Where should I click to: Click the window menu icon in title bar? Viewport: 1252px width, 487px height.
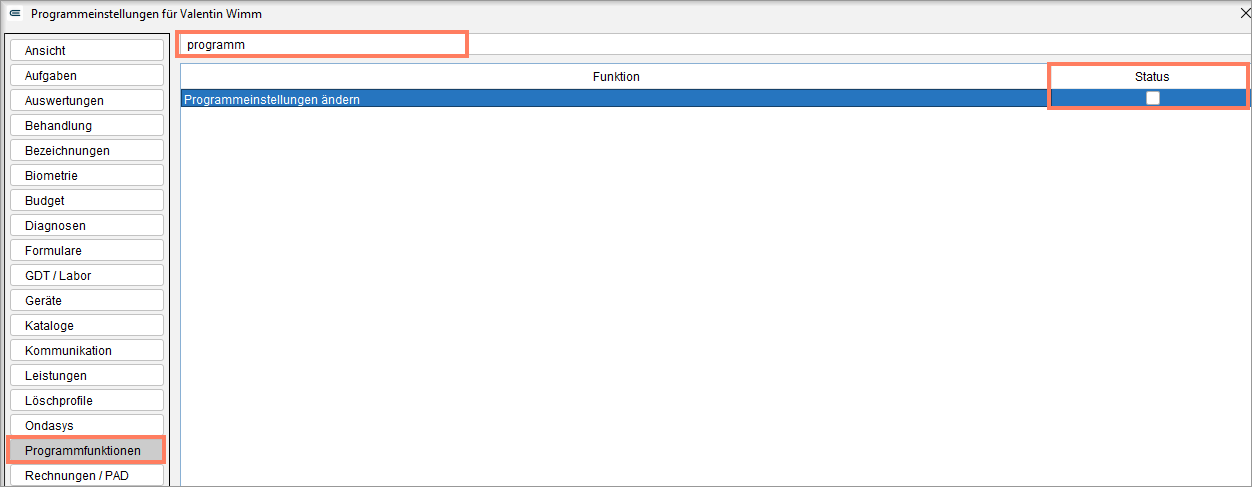point(15,14)
